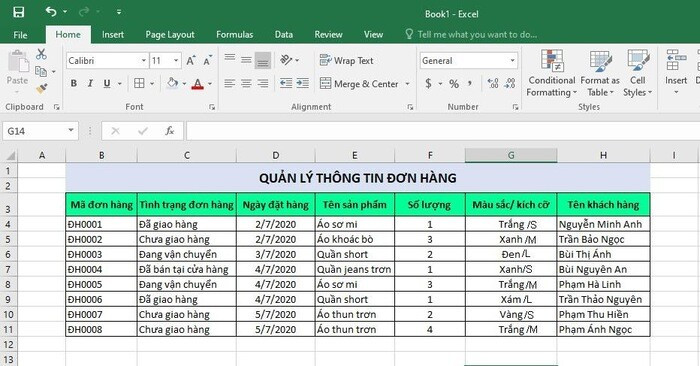700x366 pixels.
Task: Click Insert cells button
Action: (676, 72)
